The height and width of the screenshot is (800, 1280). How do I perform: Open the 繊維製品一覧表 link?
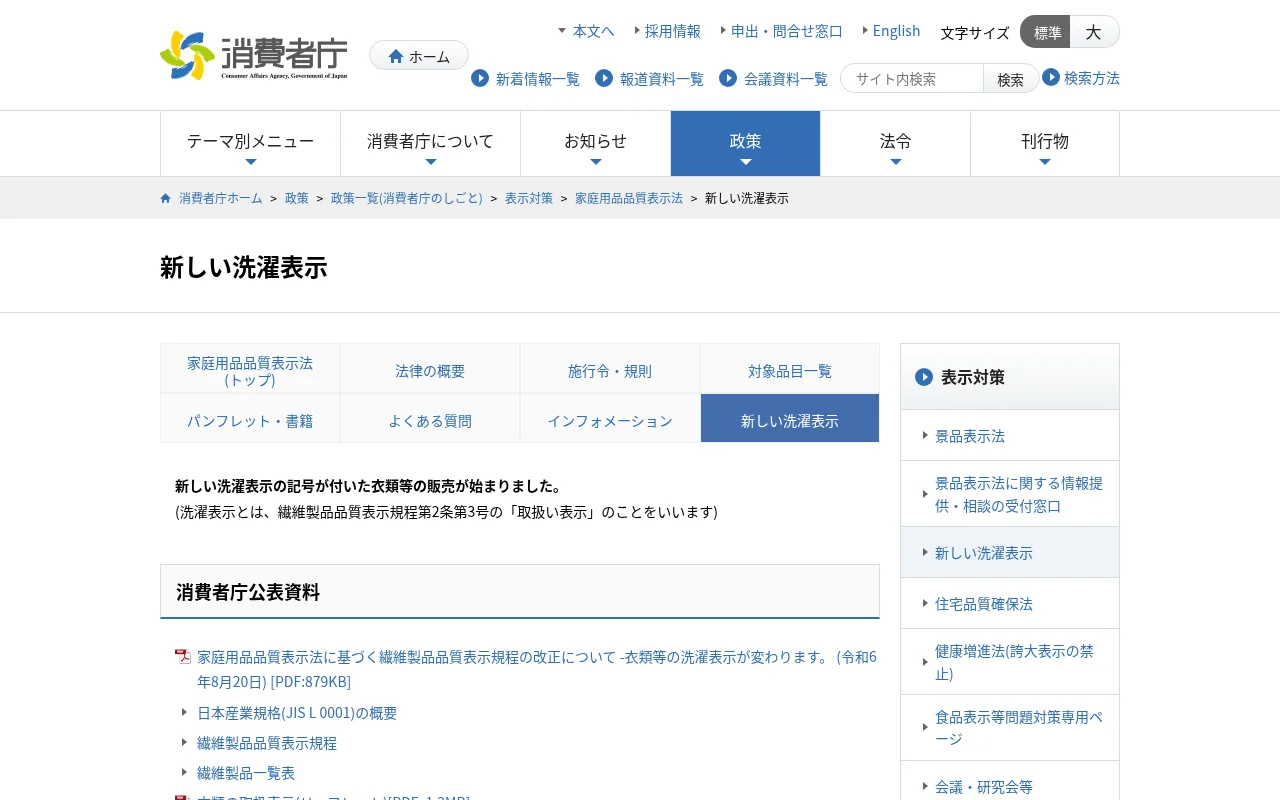tap(246, 773)
